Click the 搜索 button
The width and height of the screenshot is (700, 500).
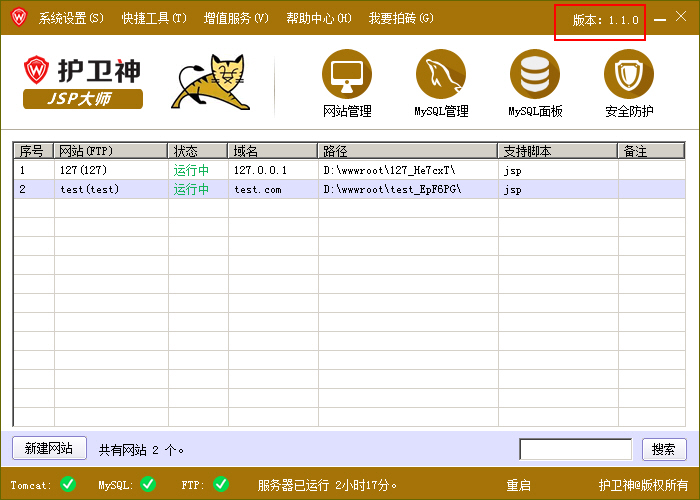664,449
